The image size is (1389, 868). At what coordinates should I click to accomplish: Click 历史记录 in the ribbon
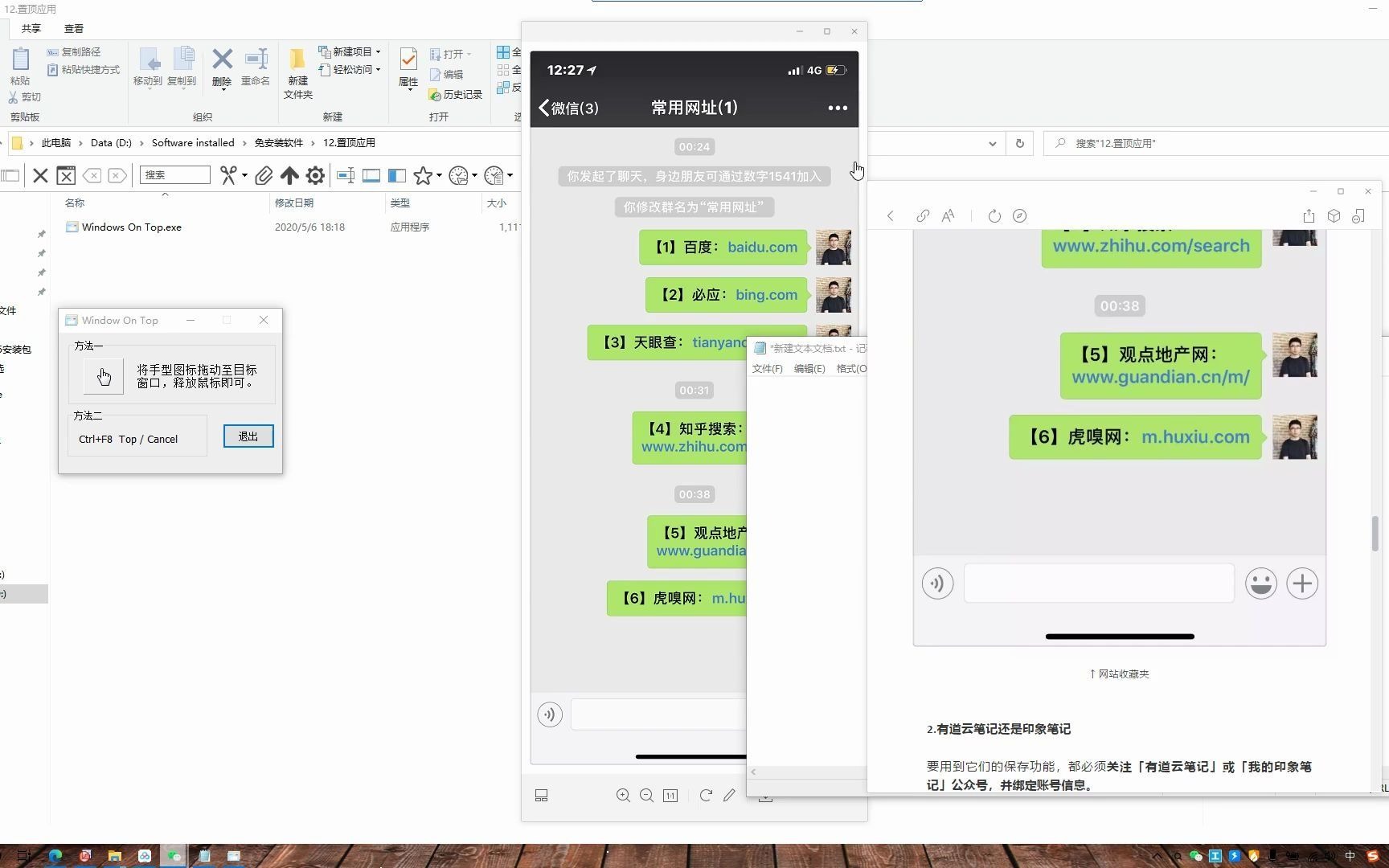(455, 95)
